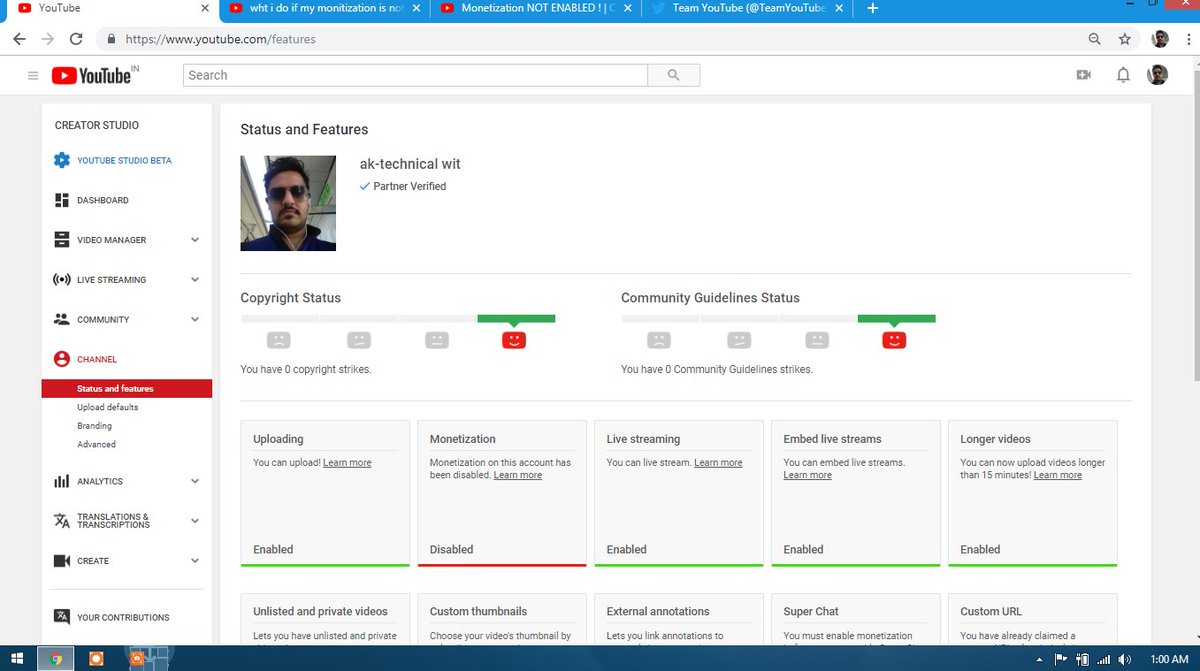Click the Video Manager icon

coord(62,240)
